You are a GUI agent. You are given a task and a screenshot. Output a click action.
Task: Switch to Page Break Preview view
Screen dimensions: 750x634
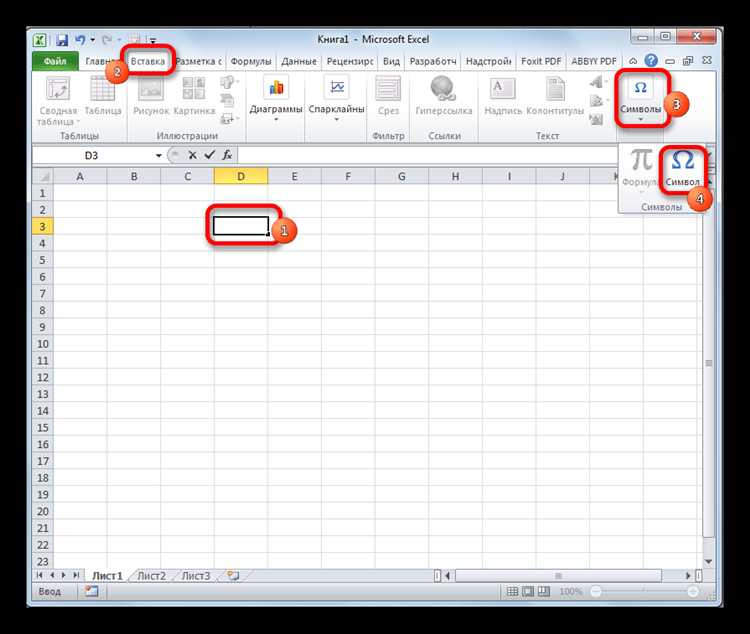pyautogui.click(x=544, y=591)
